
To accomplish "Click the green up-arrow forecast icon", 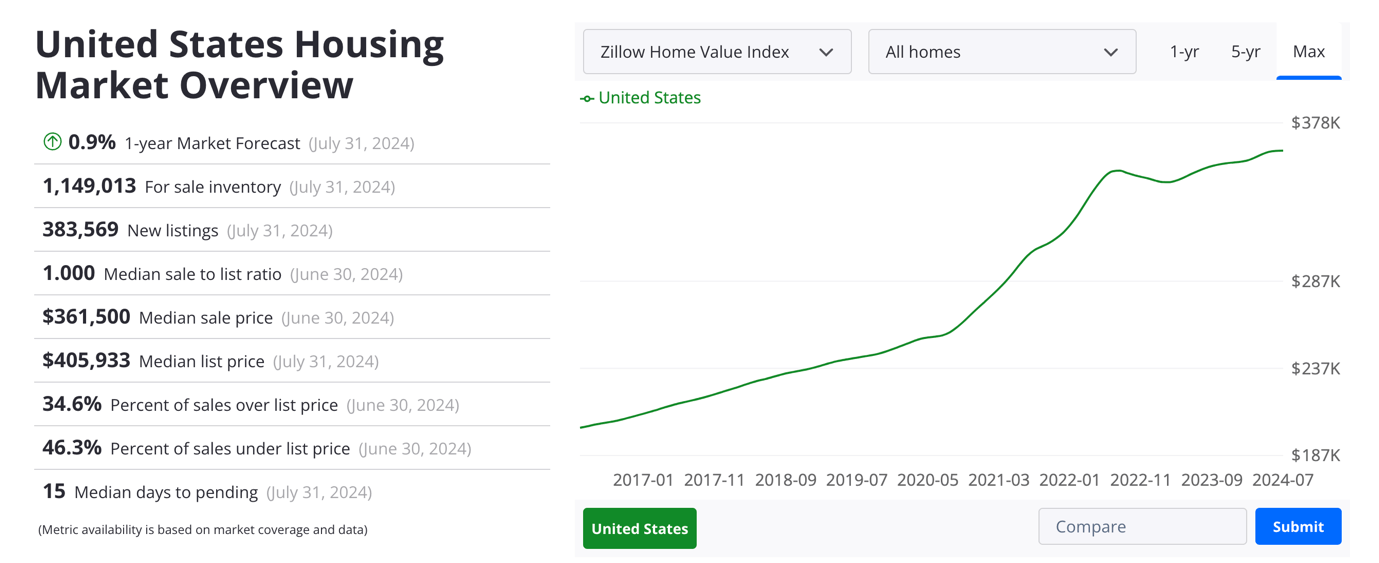I will [x=52, y=142].
